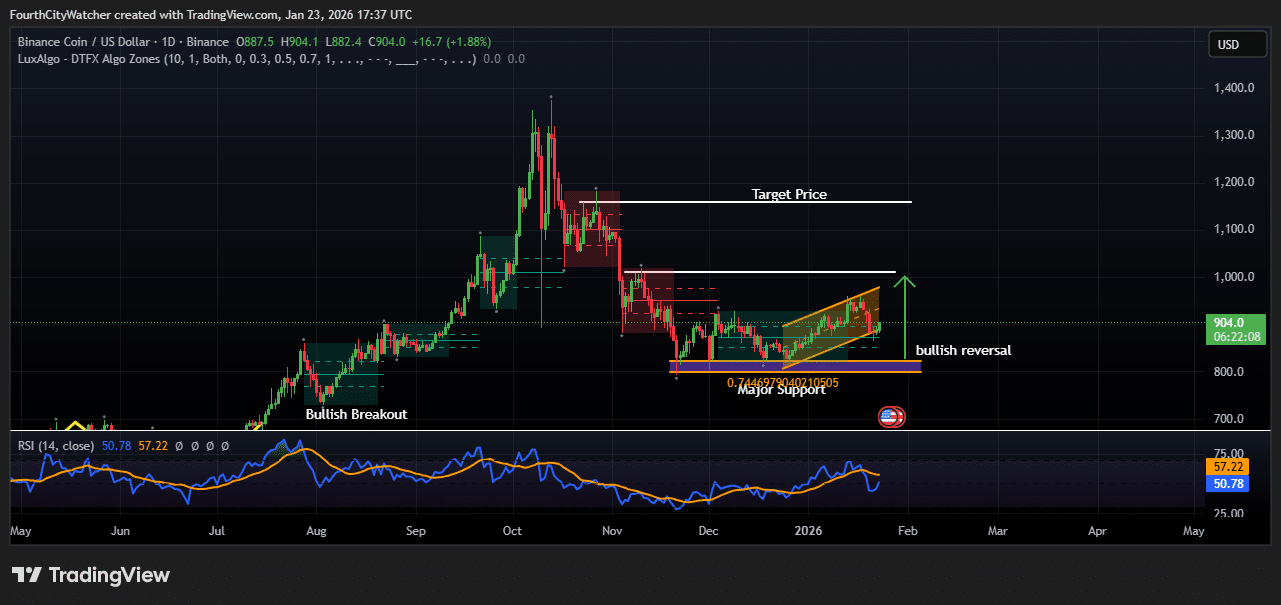Select the American flag sticker on the chart

point(890,416)
